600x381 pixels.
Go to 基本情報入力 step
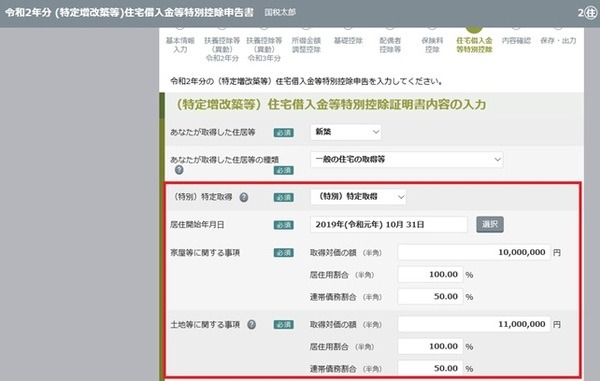coord(180,45)
